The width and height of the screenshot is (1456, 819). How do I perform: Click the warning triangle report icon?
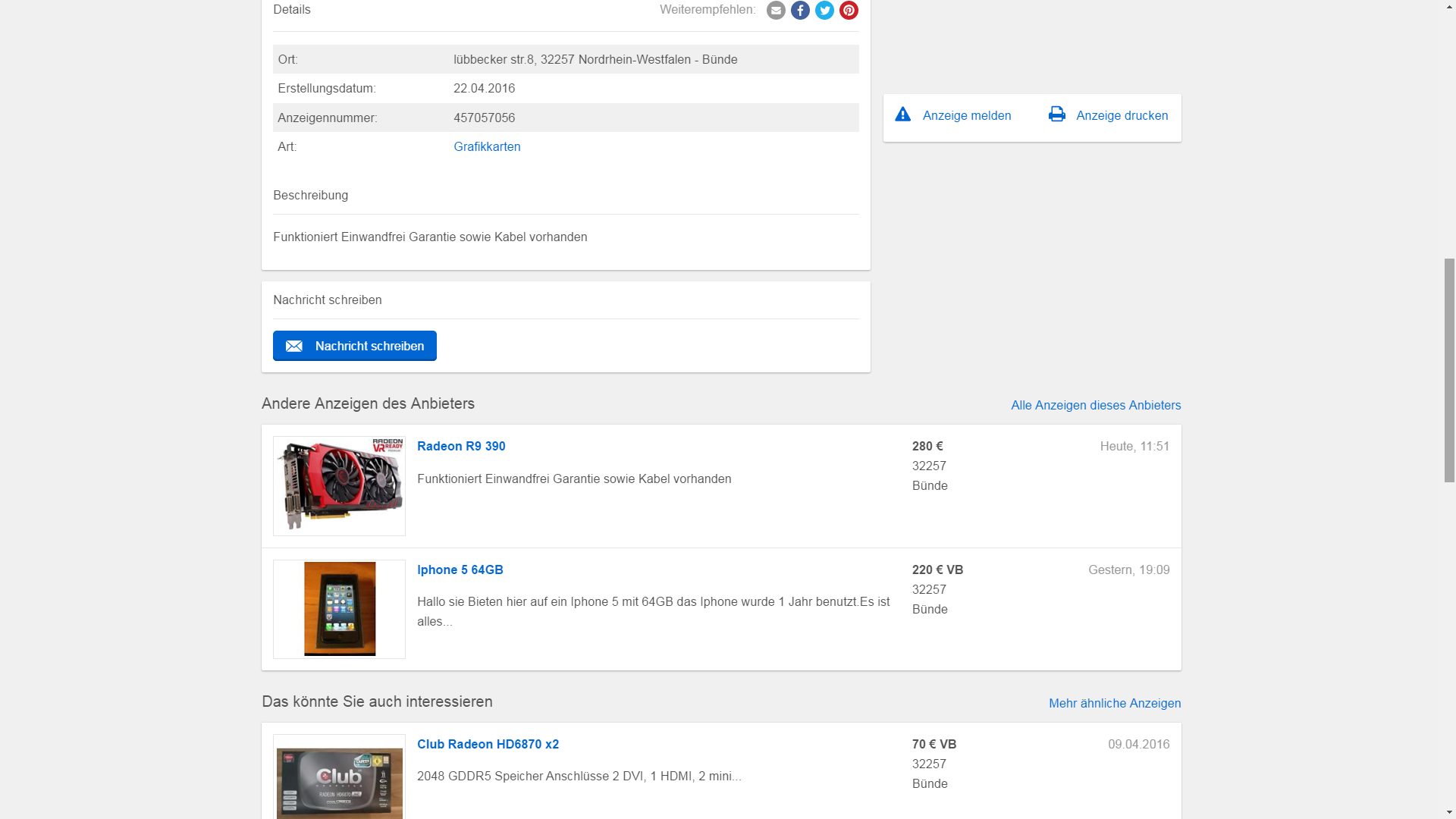[902, 115]
